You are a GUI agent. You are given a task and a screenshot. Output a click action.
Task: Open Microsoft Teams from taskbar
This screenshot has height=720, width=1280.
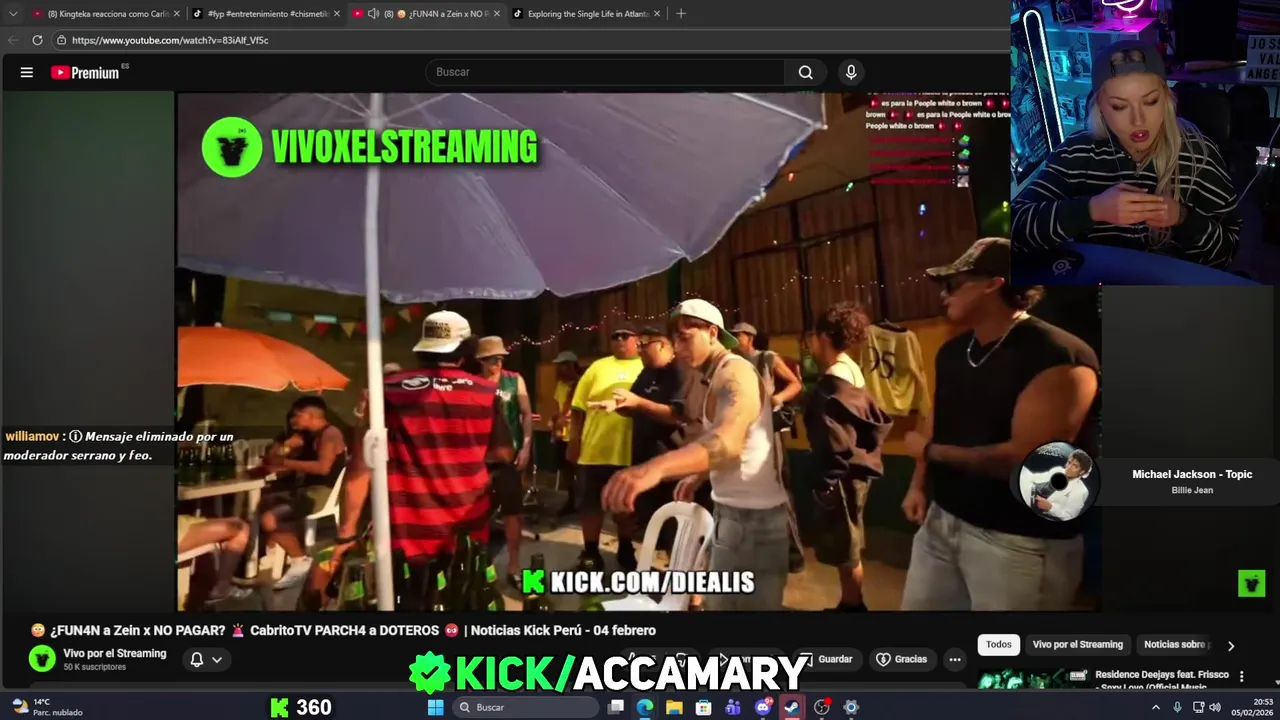click(x=733, y=707)
